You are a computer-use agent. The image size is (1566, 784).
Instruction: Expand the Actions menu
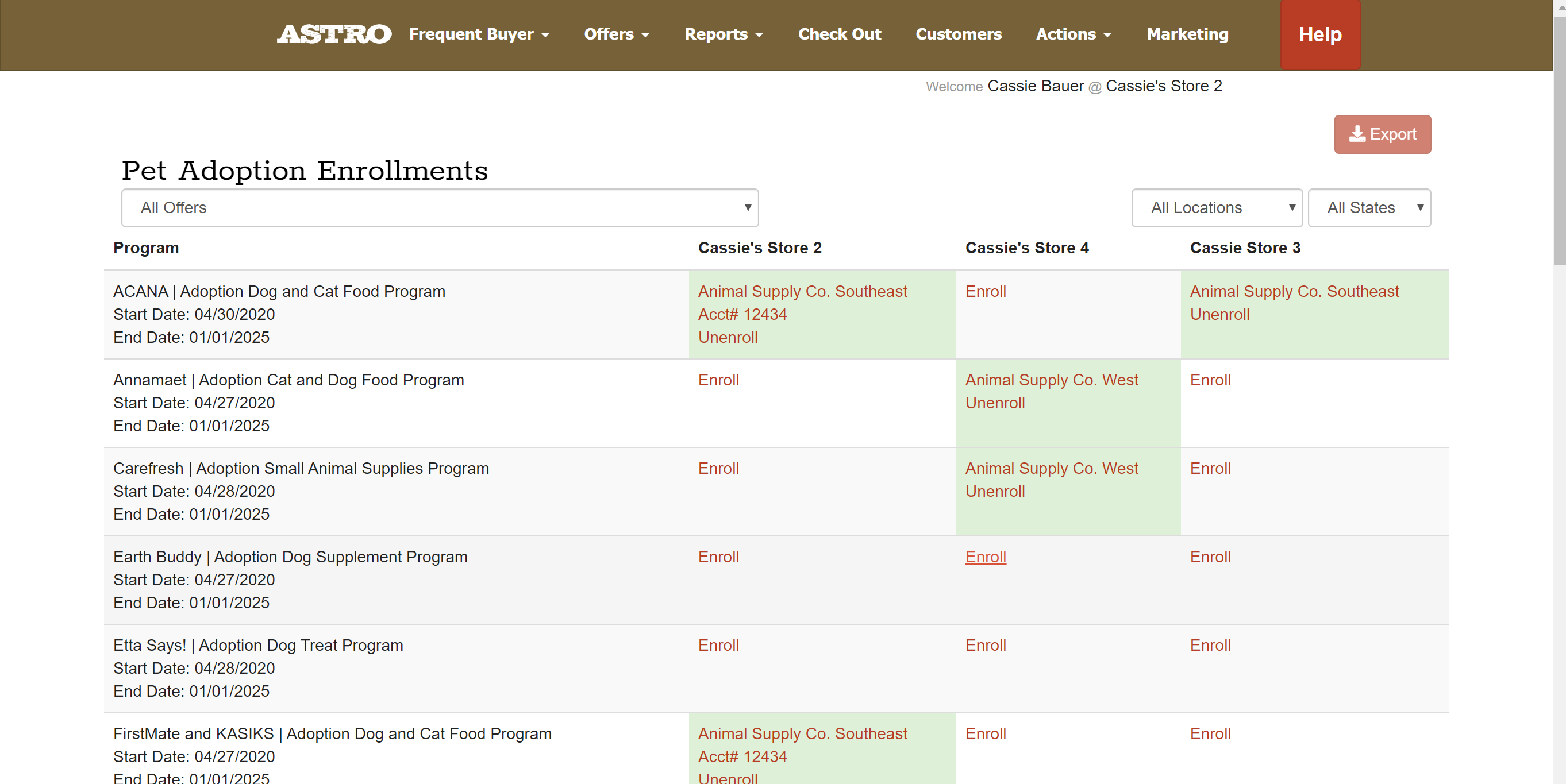pos(1074,34)
